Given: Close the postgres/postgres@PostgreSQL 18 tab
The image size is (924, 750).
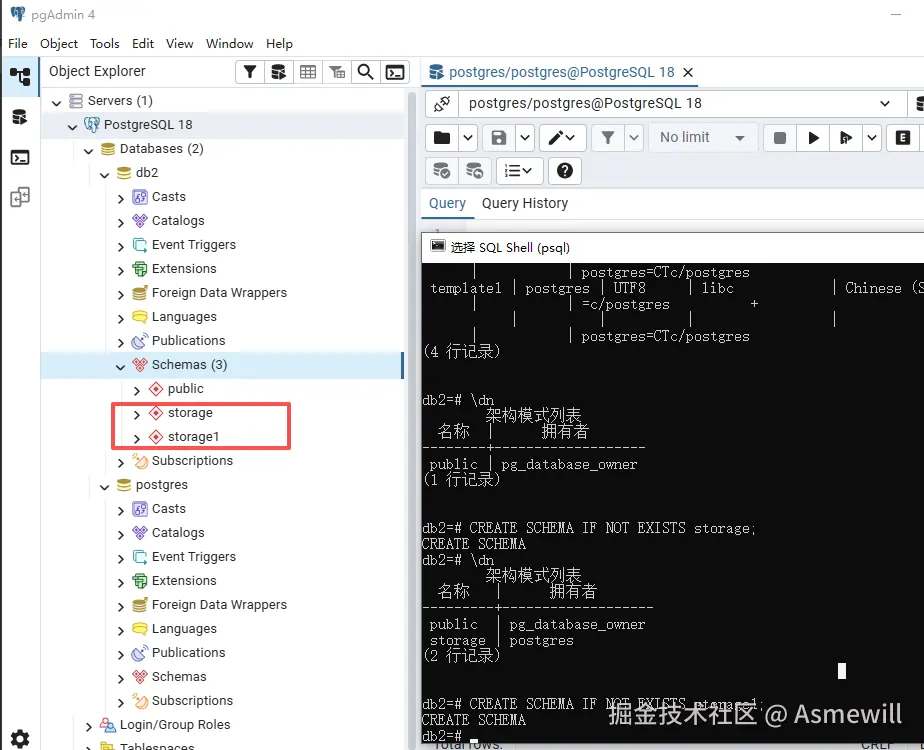Looking at the screenshot, I should [688, 72].
